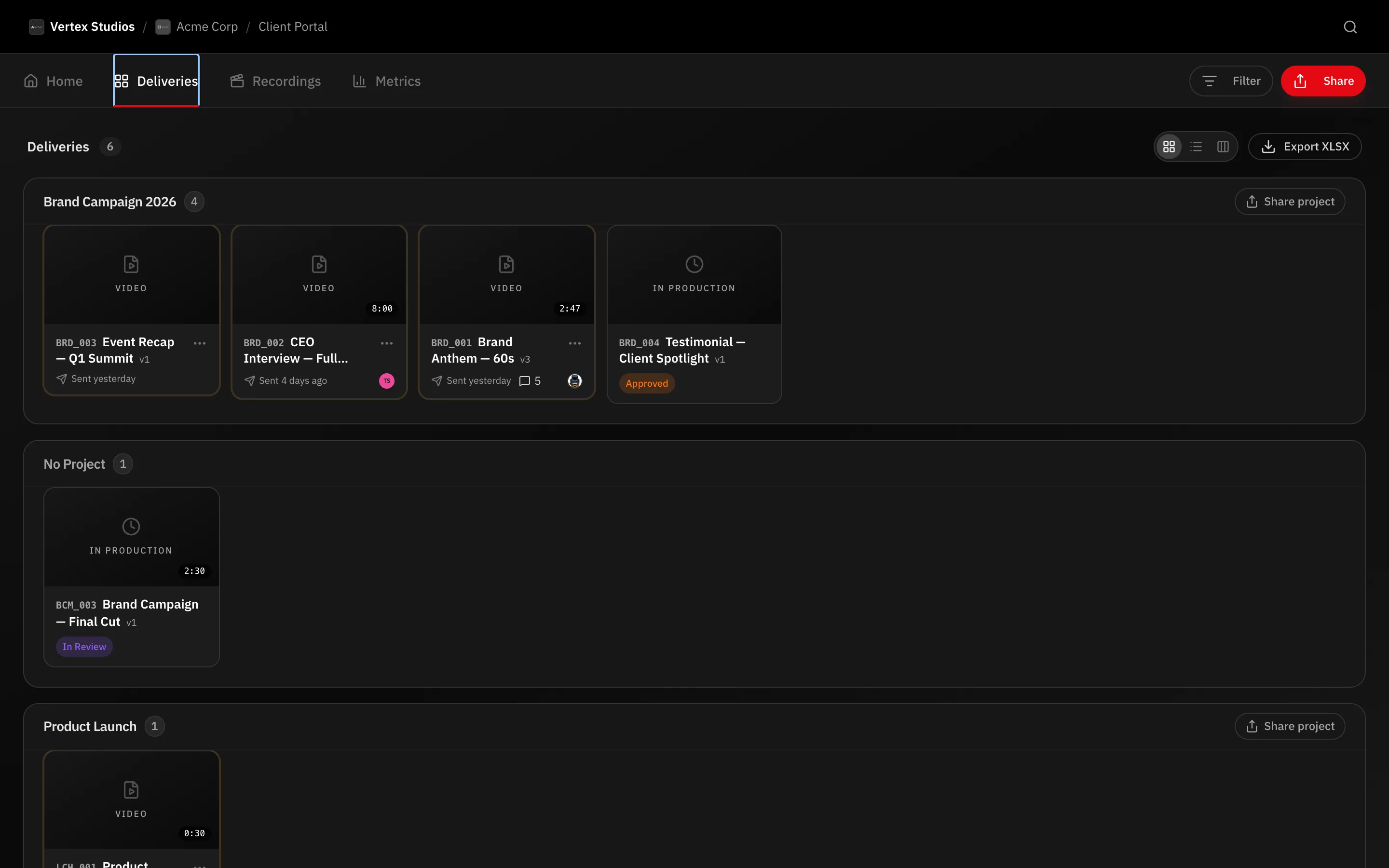This screenshot has height=868, width=1389.
Task: Switch to grid view layout
Action: point(1169,147)
